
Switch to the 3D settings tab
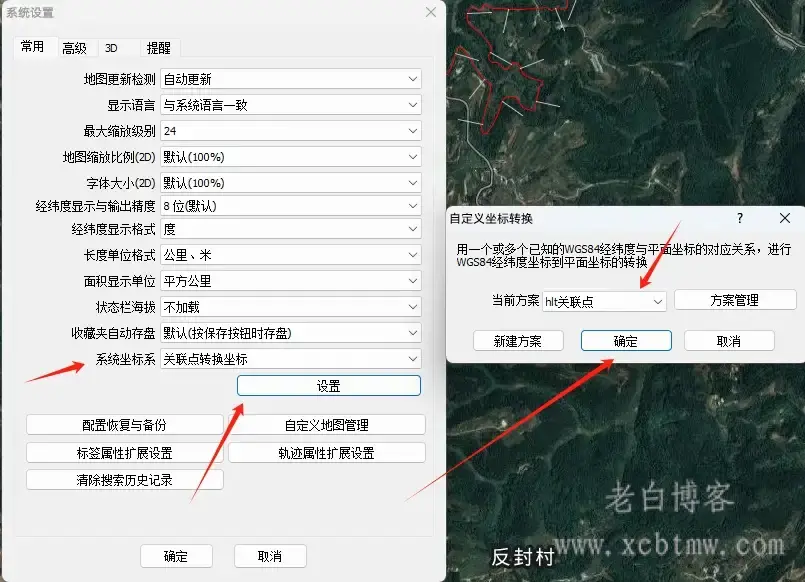pos(113,47)
